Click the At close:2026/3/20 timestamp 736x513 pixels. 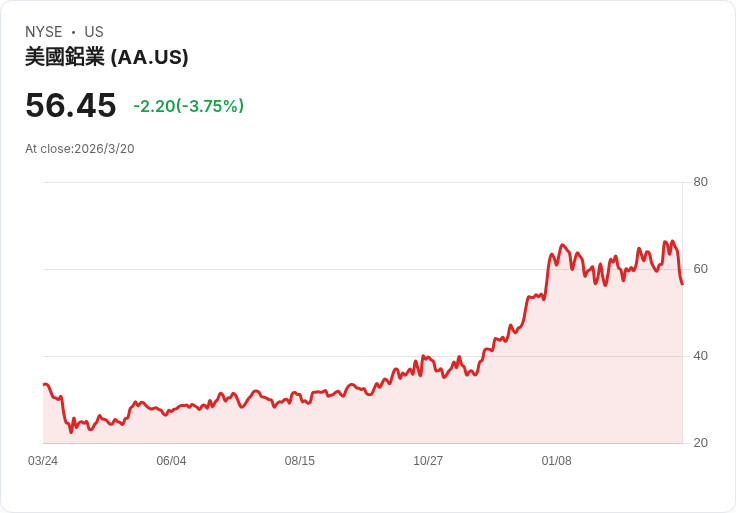pos(80,149)
